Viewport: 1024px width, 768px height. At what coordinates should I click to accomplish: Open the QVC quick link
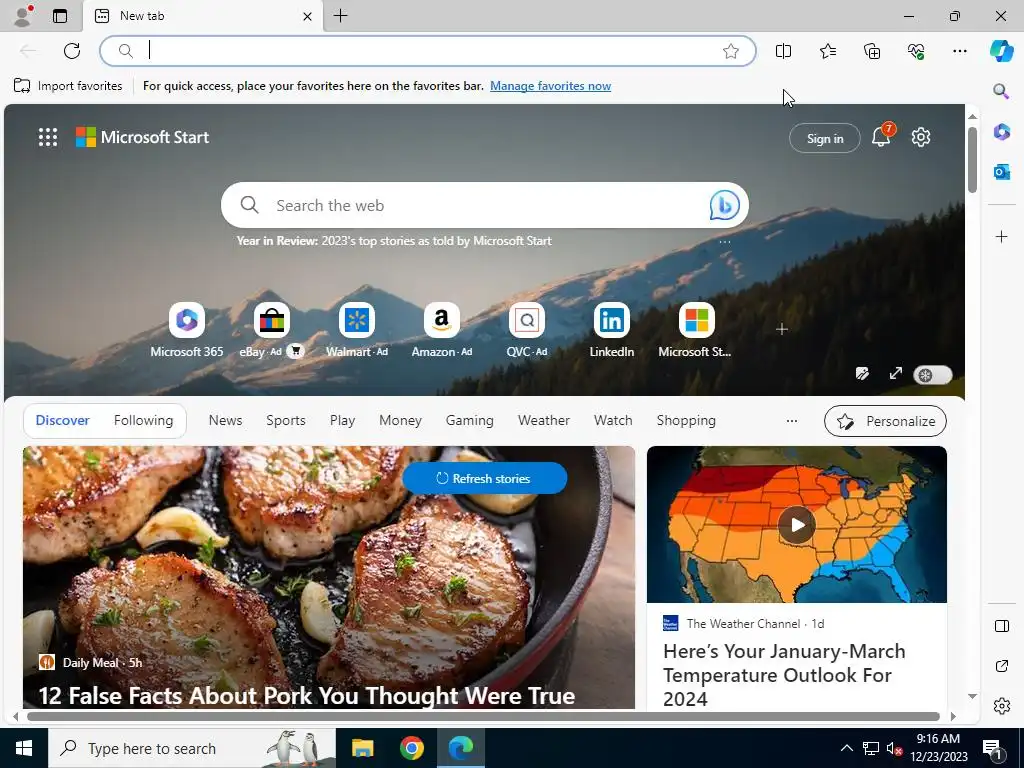[526, 330]
